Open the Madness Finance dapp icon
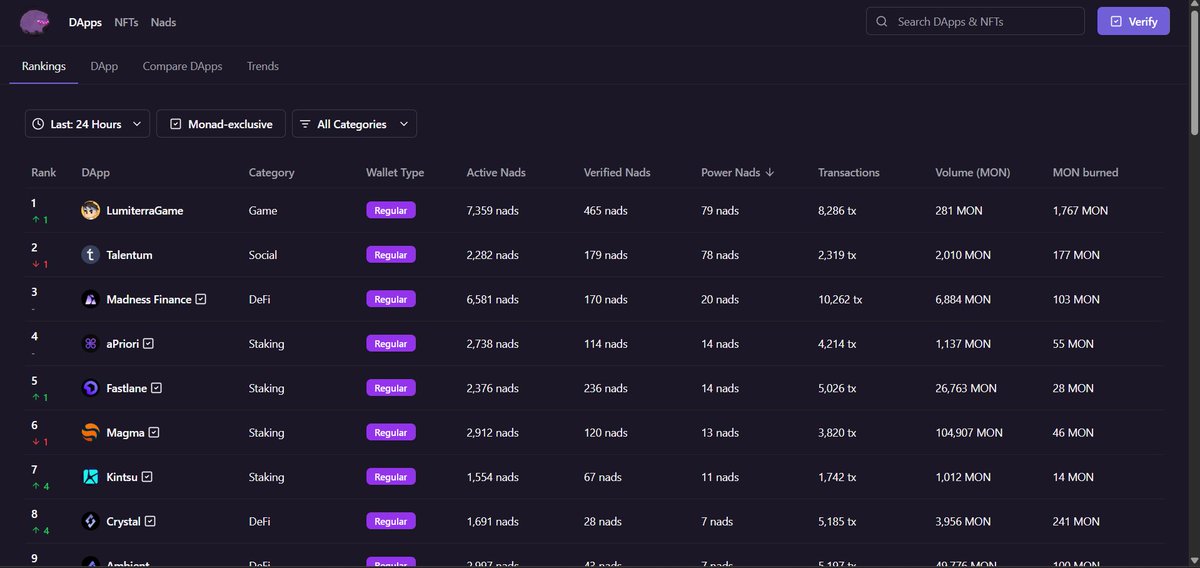Screen dimensions: 1200x568 [90, 299]
